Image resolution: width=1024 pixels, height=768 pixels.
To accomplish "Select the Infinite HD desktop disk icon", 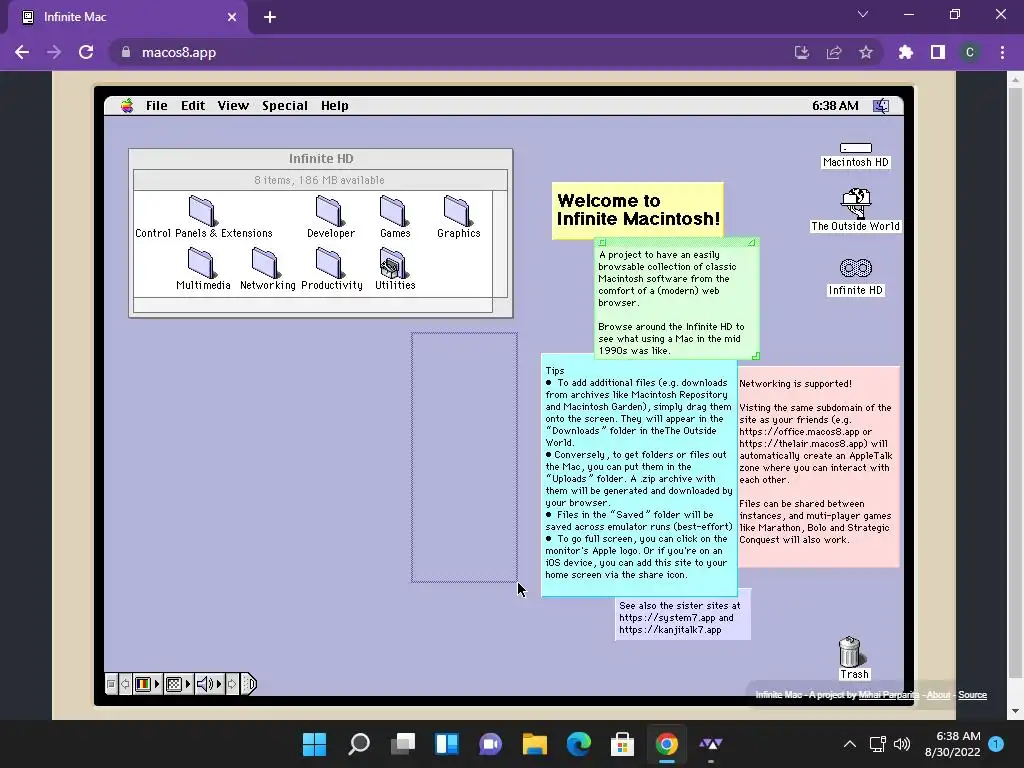I will pyautogui.click(x=856, y=278).
